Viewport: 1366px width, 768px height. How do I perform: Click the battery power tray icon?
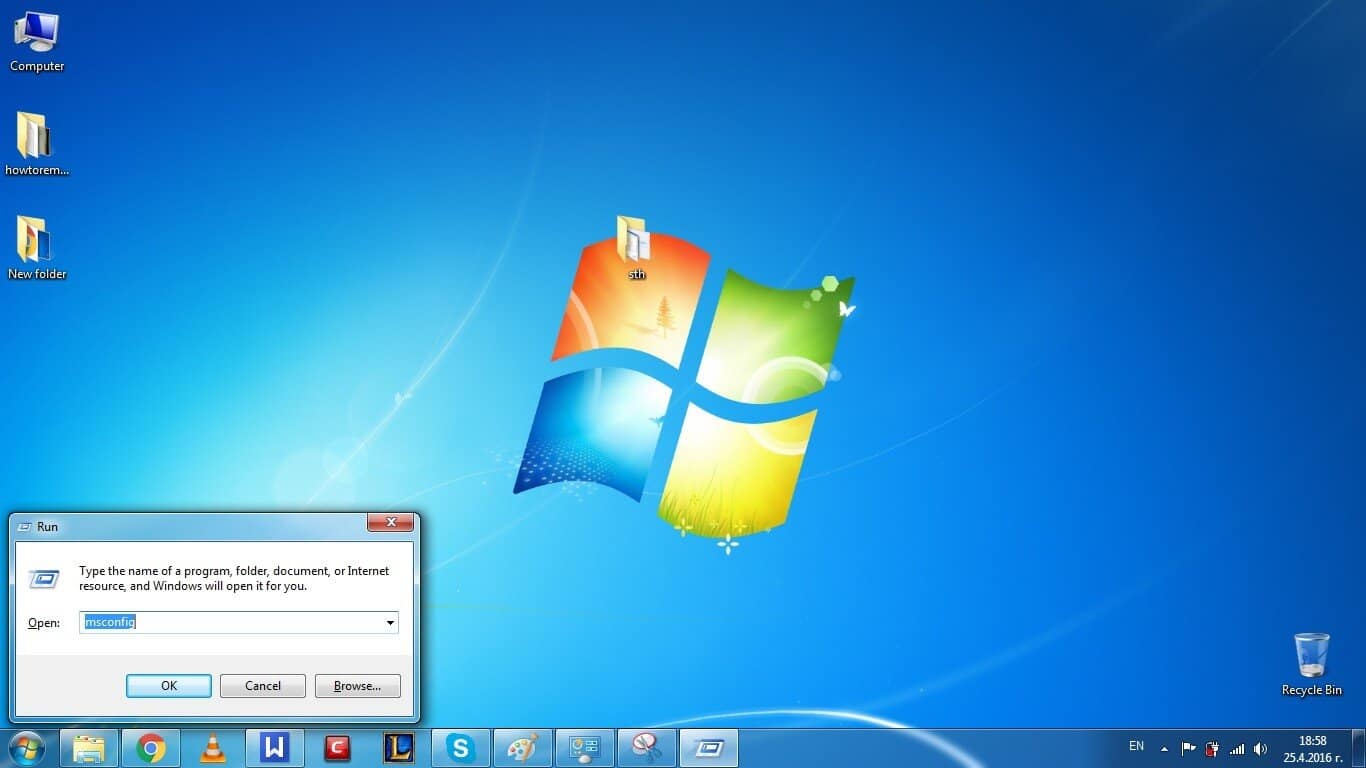[x=1212, y=748]
